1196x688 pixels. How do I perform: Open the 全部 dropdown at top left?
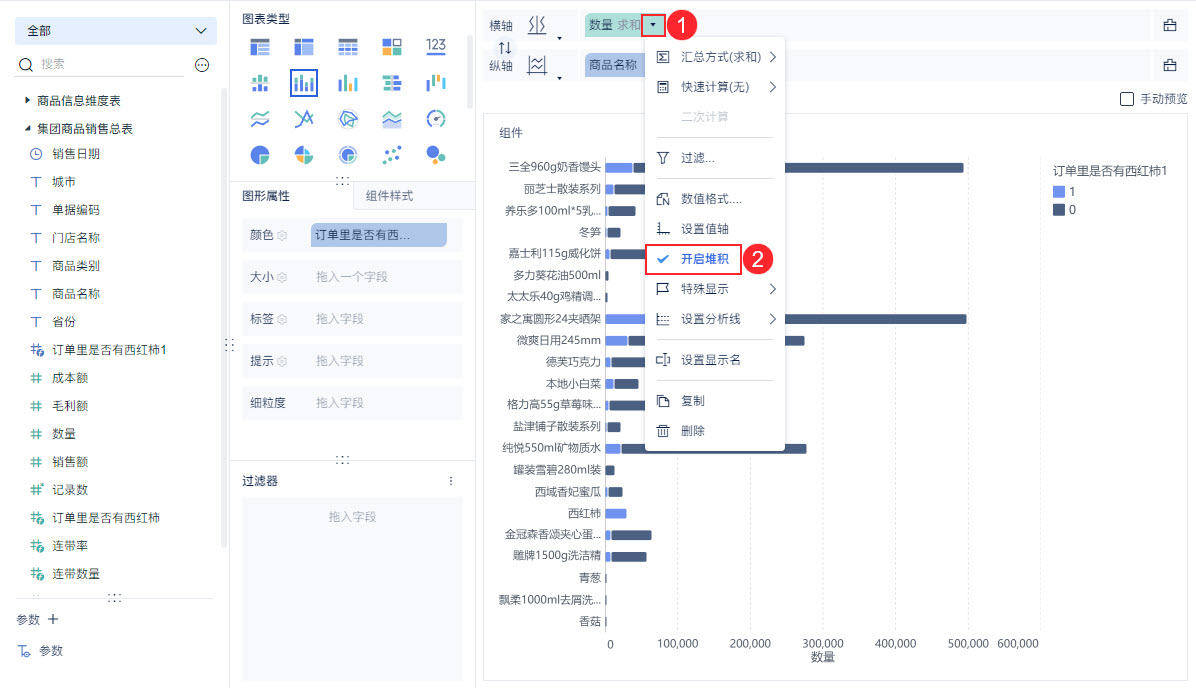point(116,31)
